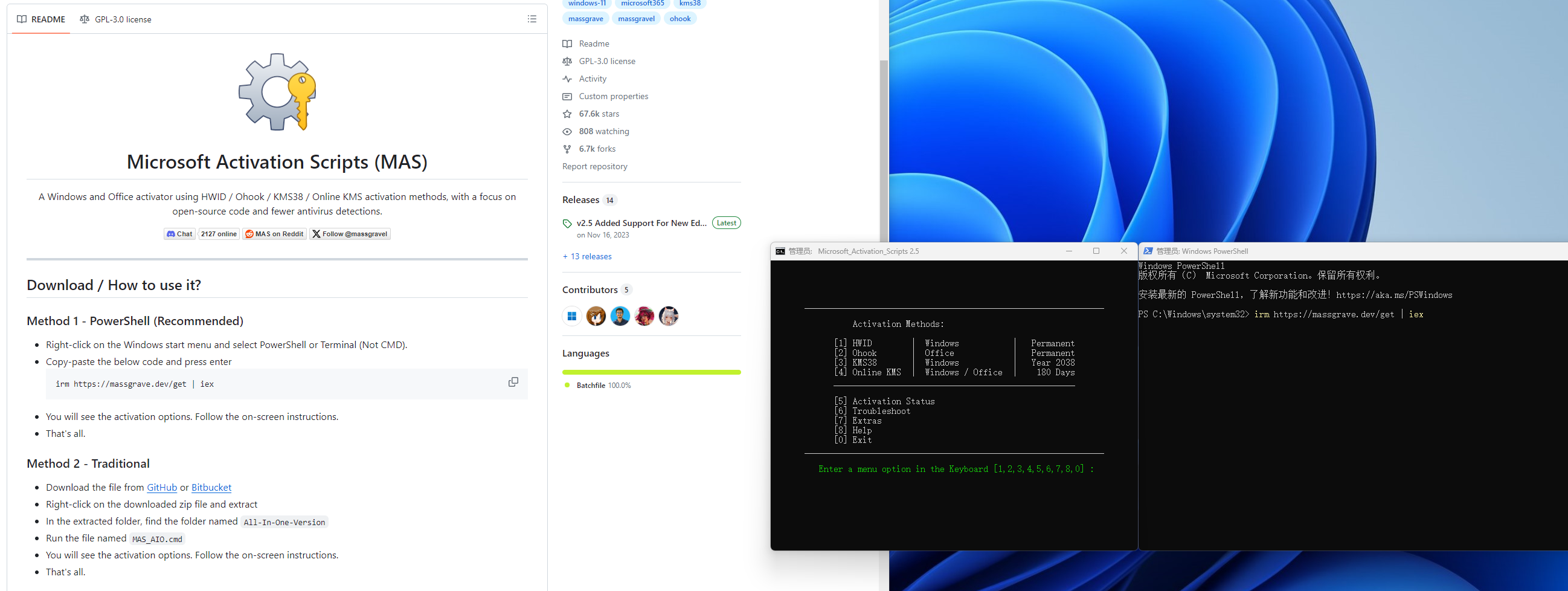
Task: Click the Microsoft Activation Scripts (MAS) heading
Action: click(277, 162)
